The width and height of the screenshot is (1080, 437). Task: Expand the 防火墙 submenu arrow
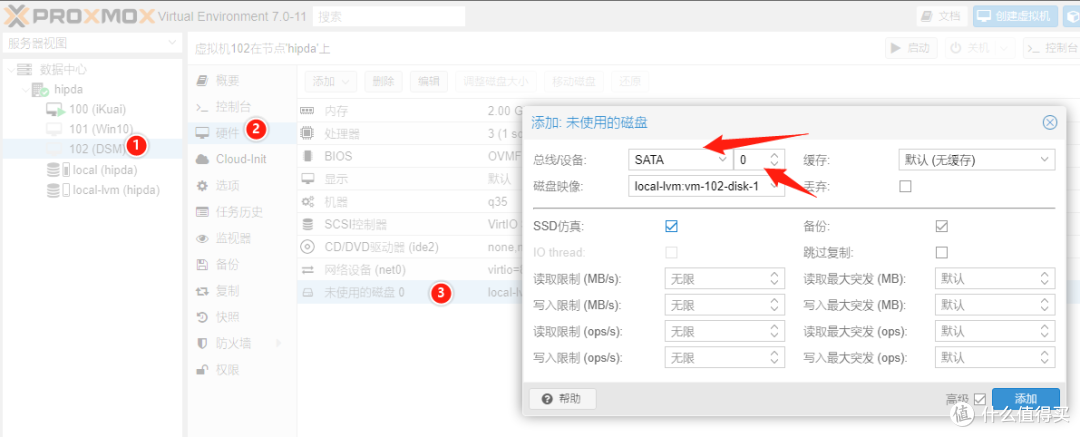pos(279,343)
